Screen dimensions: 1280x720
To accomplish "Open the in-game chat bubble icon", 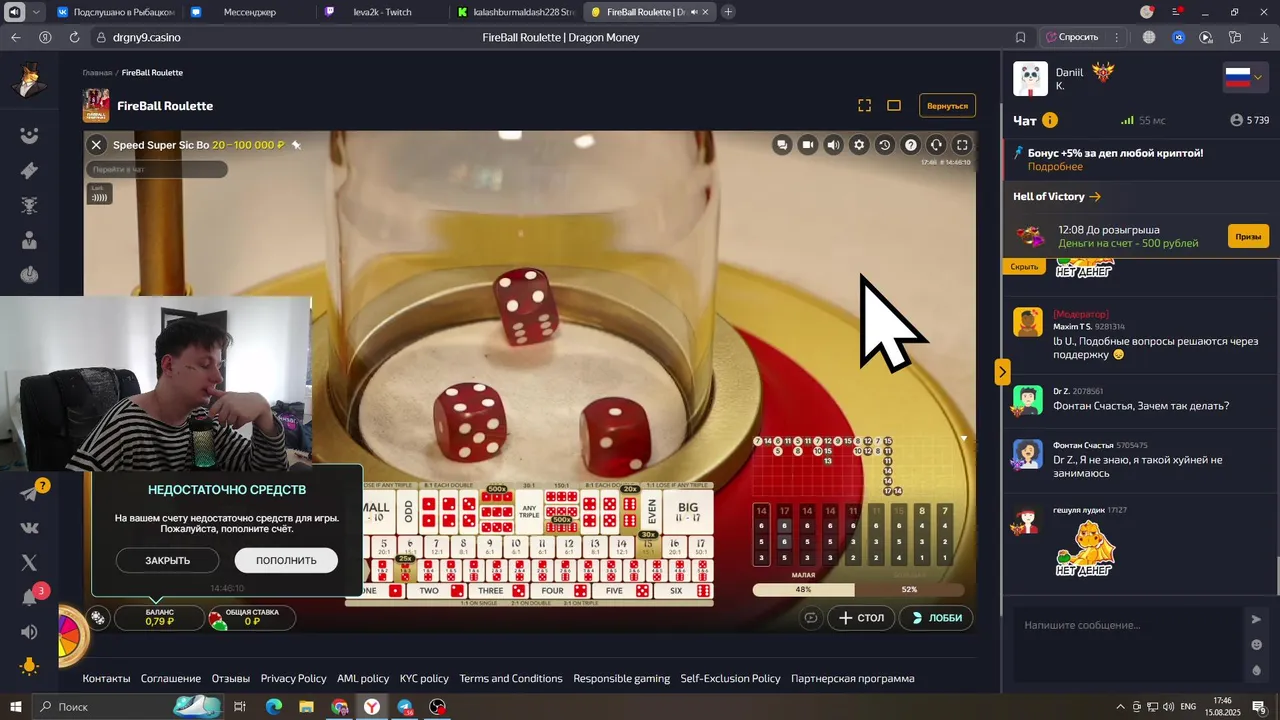I will click(782, 145).
